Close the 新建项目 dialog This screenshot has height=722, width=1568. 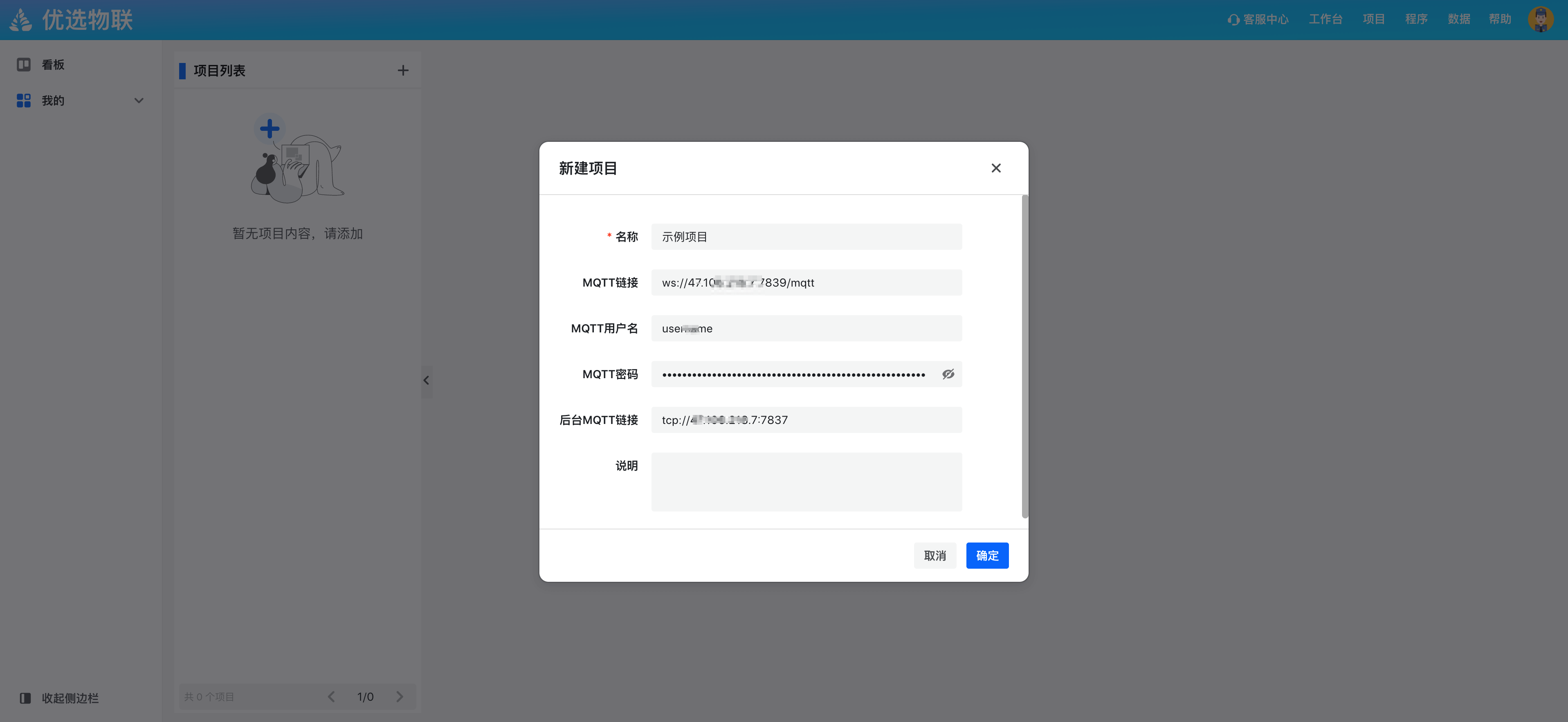[x=996, y=168]
